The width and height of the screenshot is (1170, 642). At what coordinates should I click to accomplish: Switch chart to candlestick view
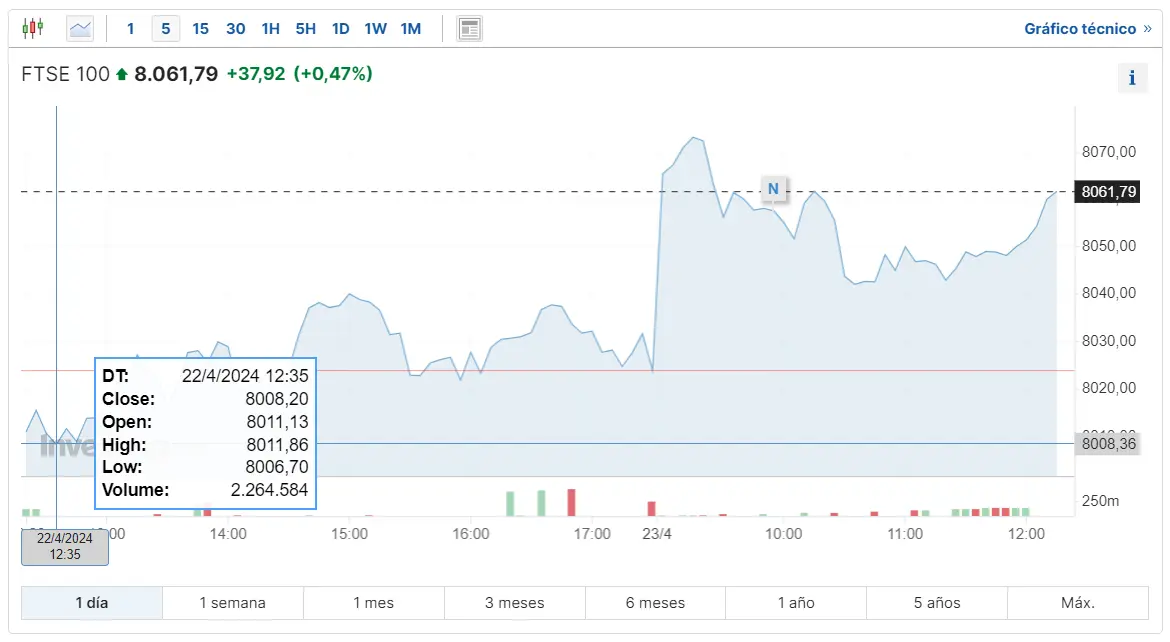pyautogui.click(x=33, y=28)
